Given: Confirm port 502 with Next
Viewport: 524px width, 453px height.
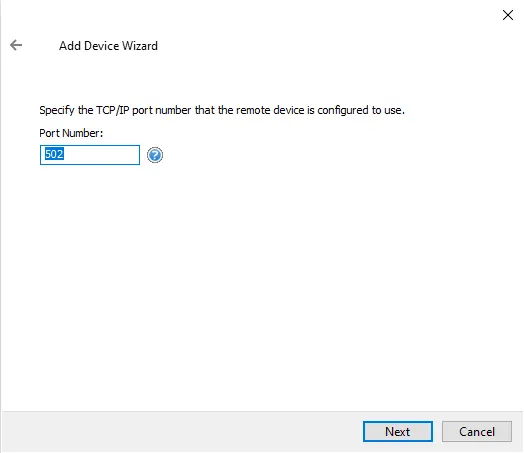Looking at the screenshot, I should 398,431.
